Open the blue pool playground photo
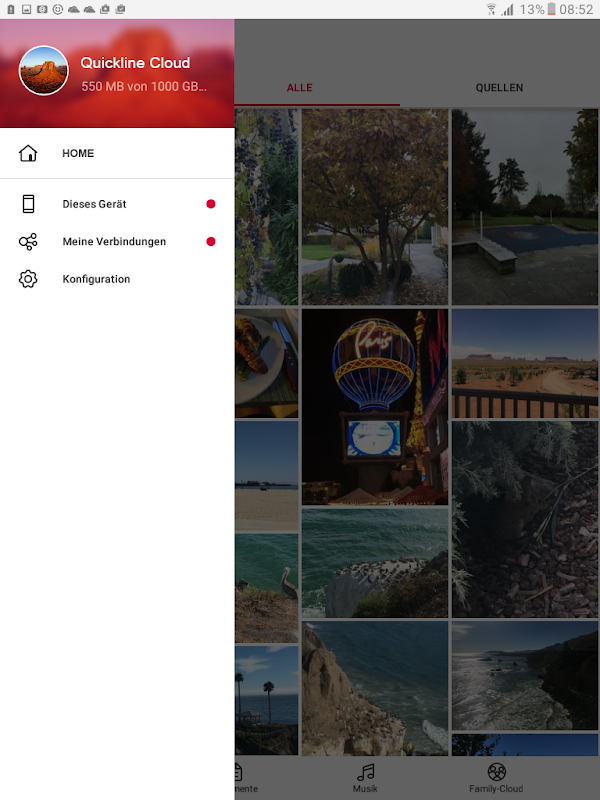 click(x=525, y=207)
